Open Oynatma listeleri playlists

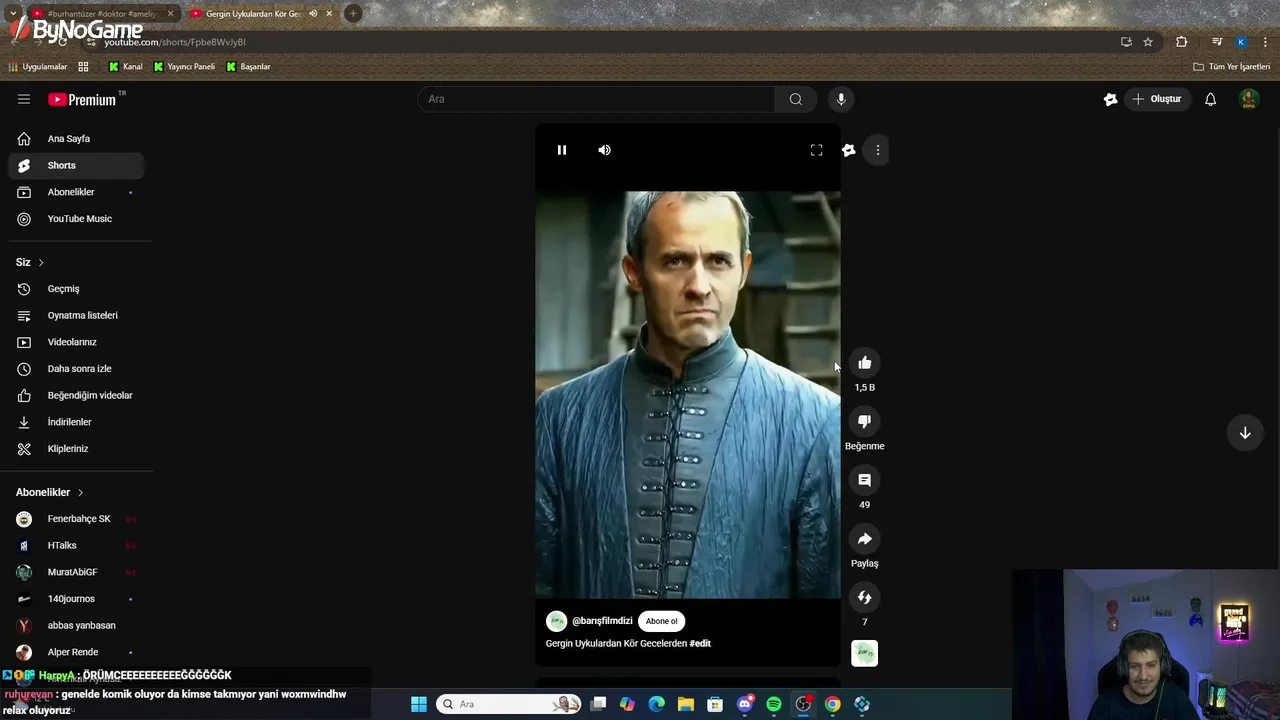coord(76,315)
